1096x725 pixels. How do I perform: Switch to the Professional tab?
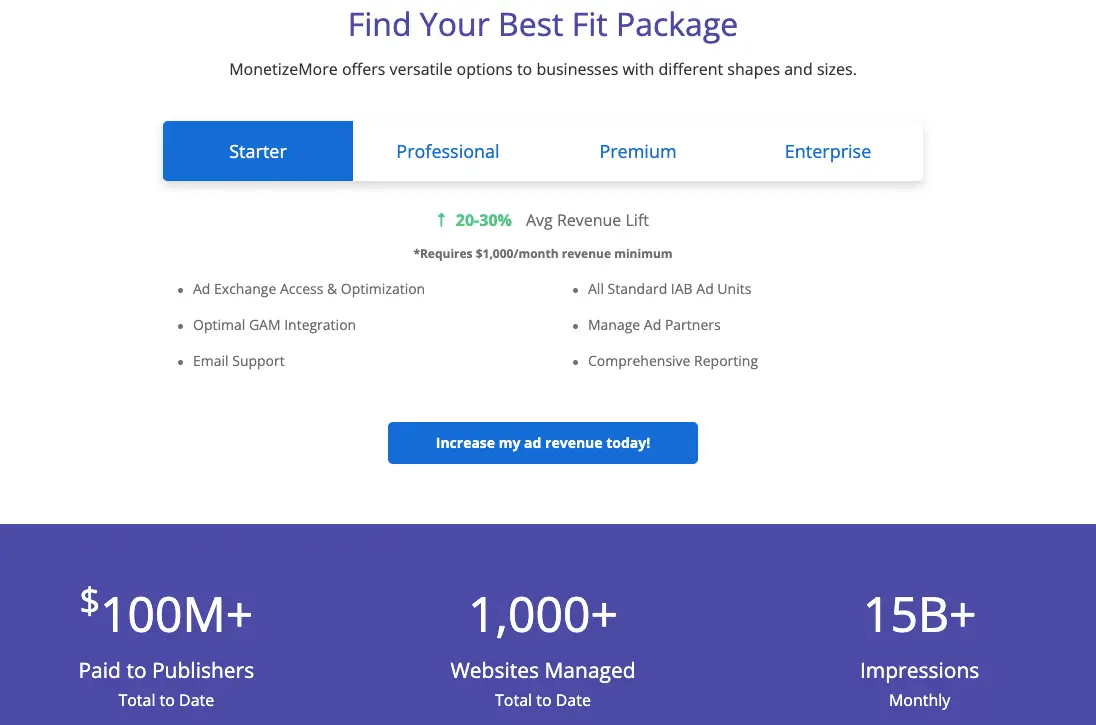point(448,152)
